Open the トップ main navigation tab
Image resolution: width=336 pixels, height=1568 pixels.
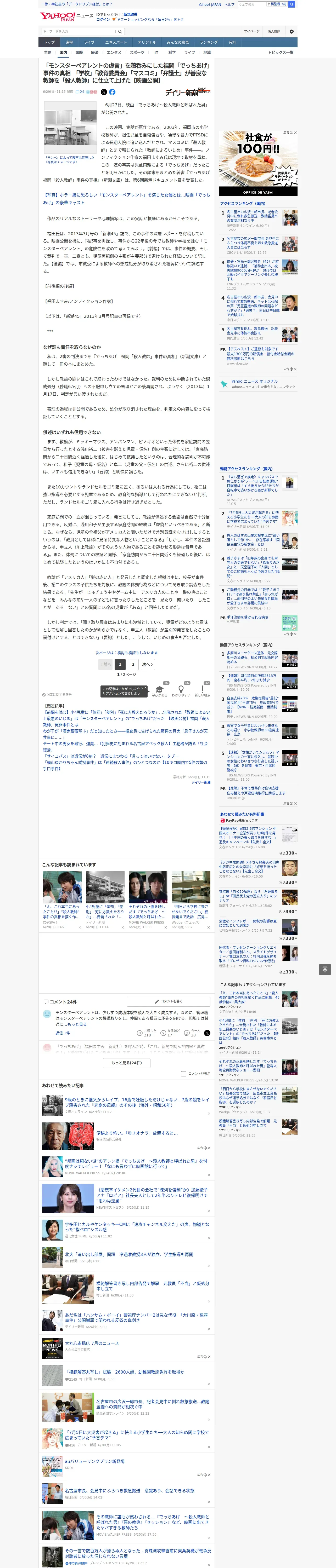coord(49,43)
